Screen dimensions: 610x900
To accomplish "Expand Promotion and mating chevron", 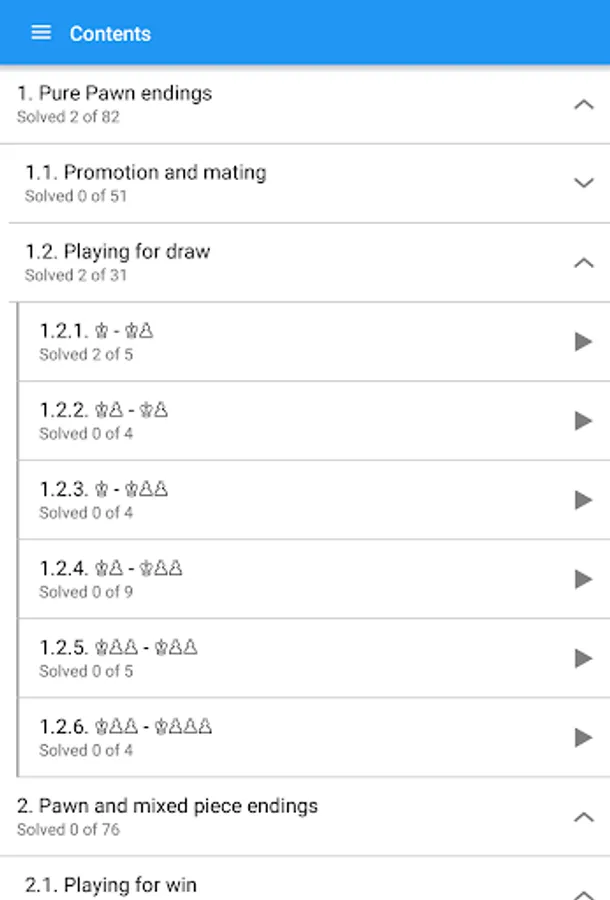I will pos(583,183).
